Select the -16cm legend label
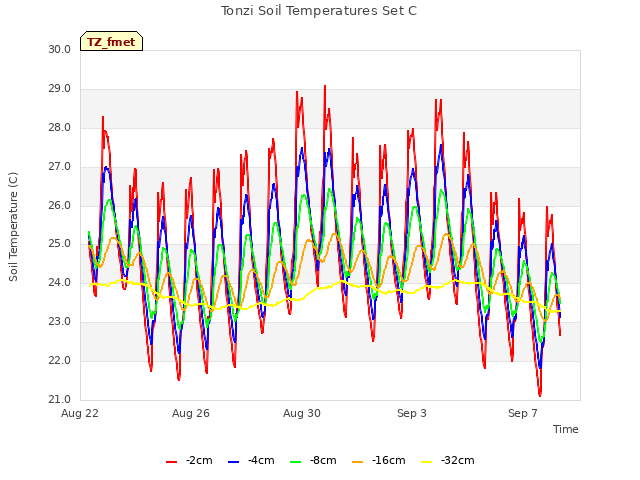Image resolution: width=640 pixels, height=480 pixels. (389, 460)
